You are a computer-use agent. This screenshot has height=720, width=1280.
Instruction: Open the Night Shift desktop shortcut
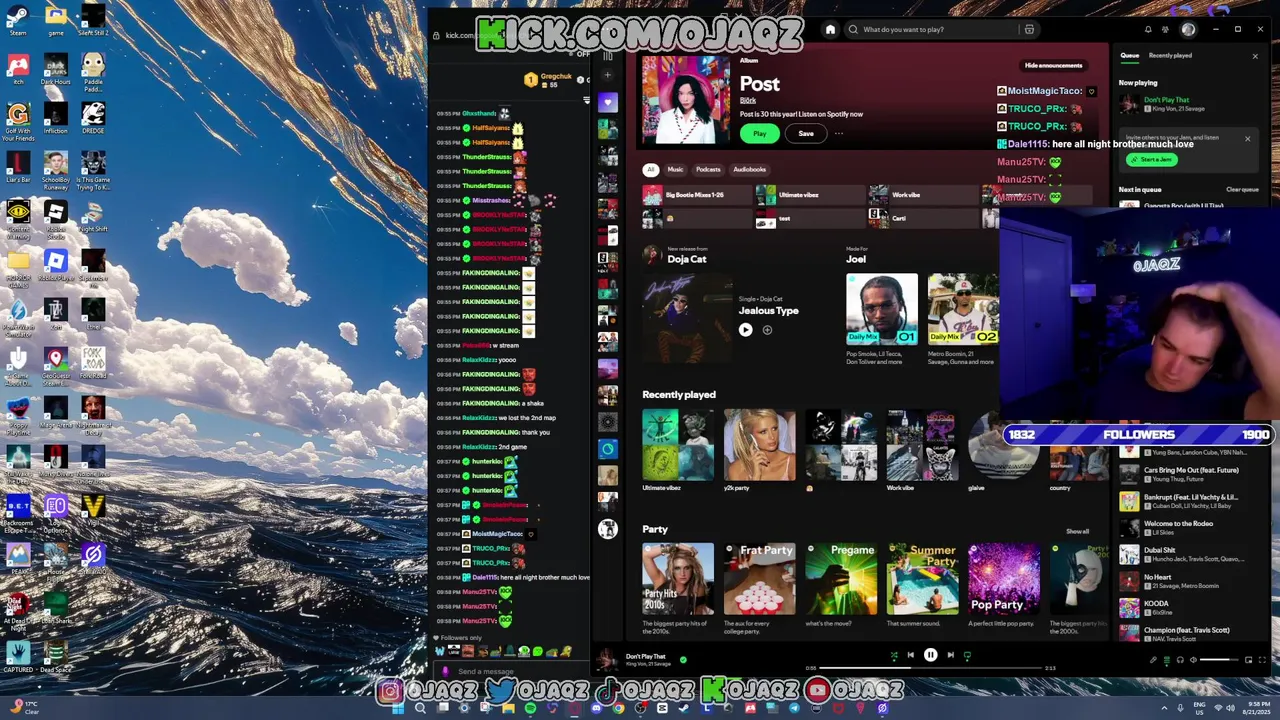93,216
